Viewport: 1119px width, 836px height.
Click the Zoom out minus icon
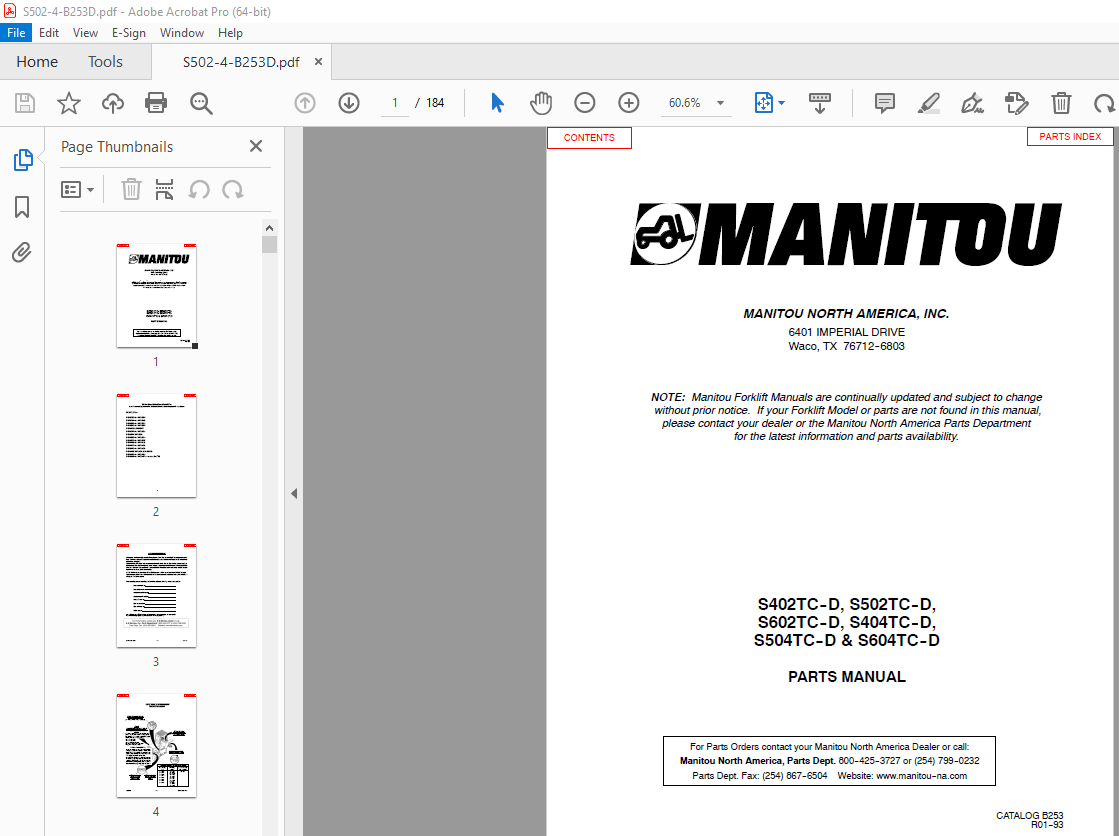click(x=585, y=103)
